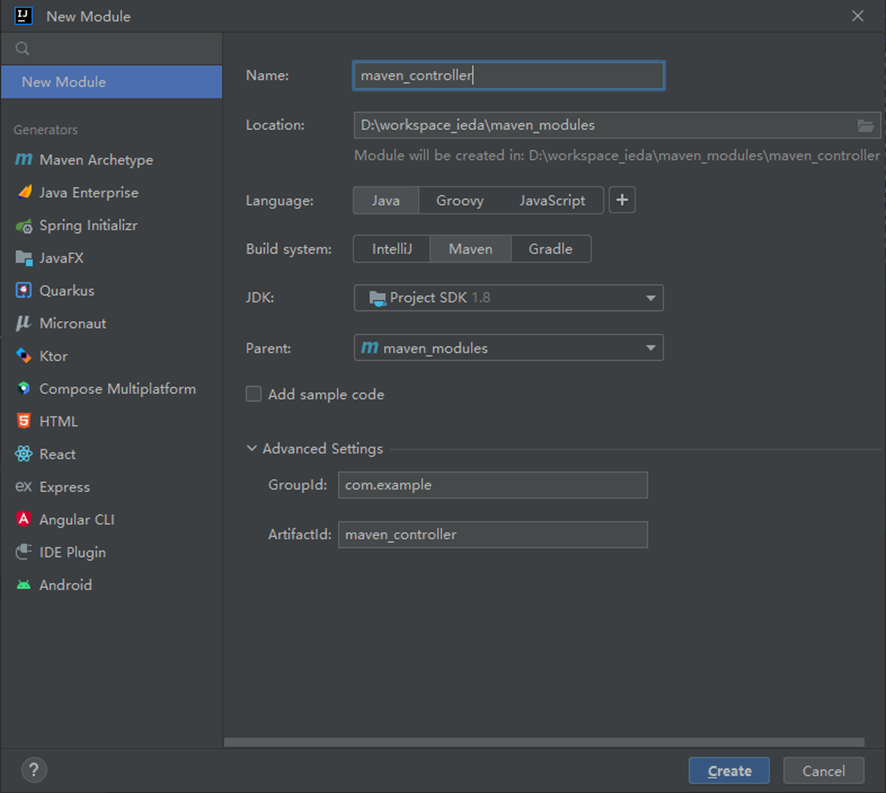Select the JavaFX generator label
The height and width of the screenshot is (793, 886).
tap(62, 258)
